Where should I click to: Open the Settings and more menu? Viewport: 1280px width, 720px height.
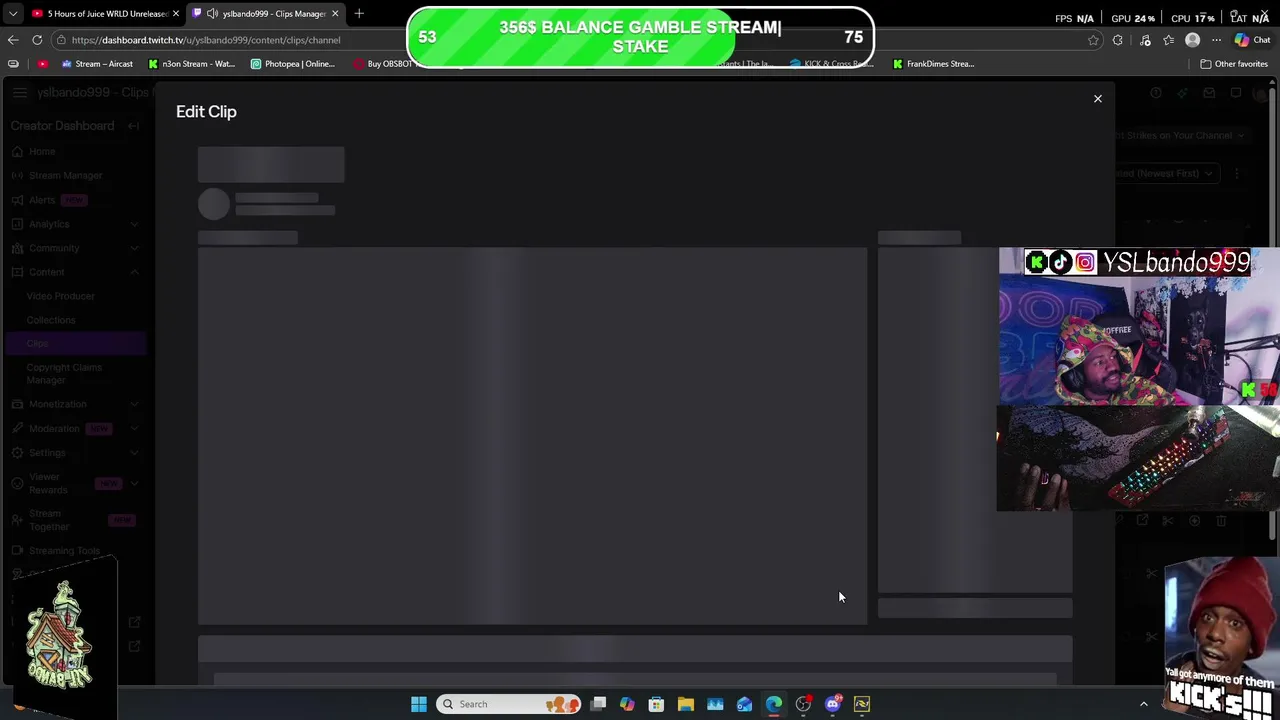tap(1216, 40)
